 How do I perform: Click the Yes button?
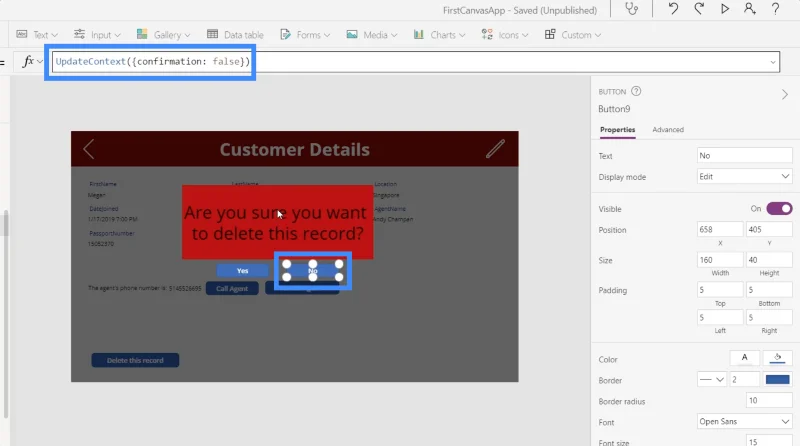[242, 271]
